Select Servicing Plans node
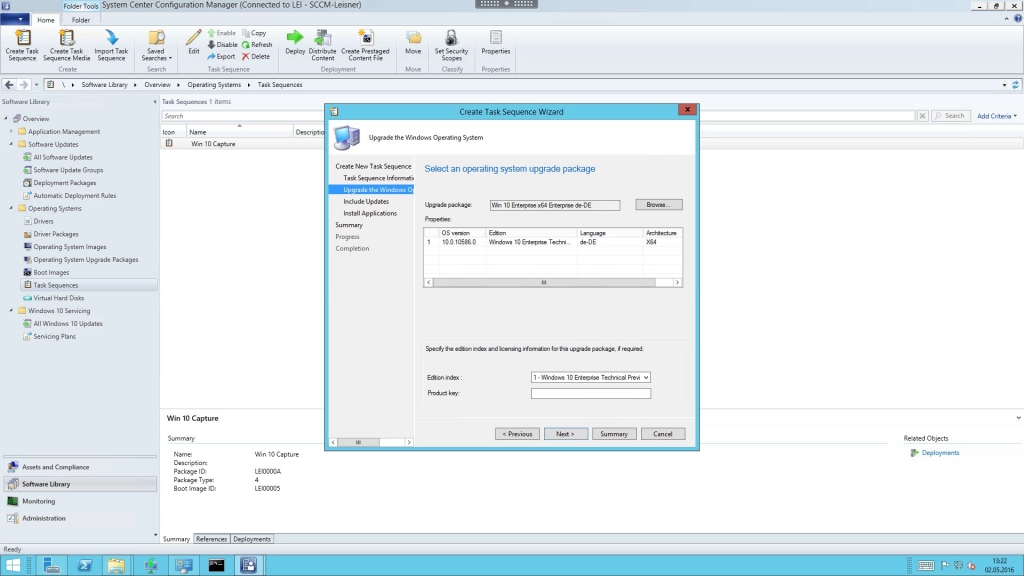This screenshot has width=1024, height=576. [54, 336]
